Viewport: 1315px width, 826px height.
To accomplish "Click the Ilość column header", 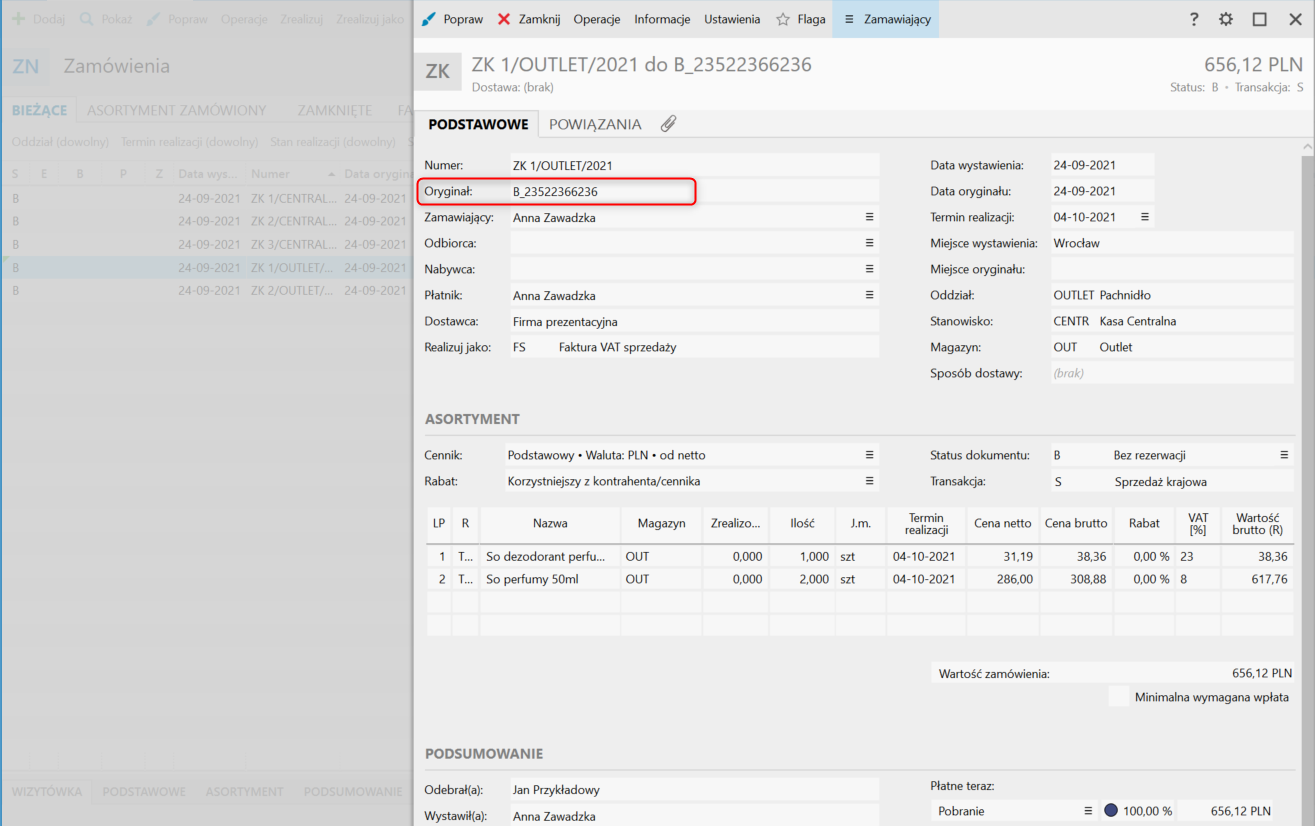I will [x=802, y=523].
